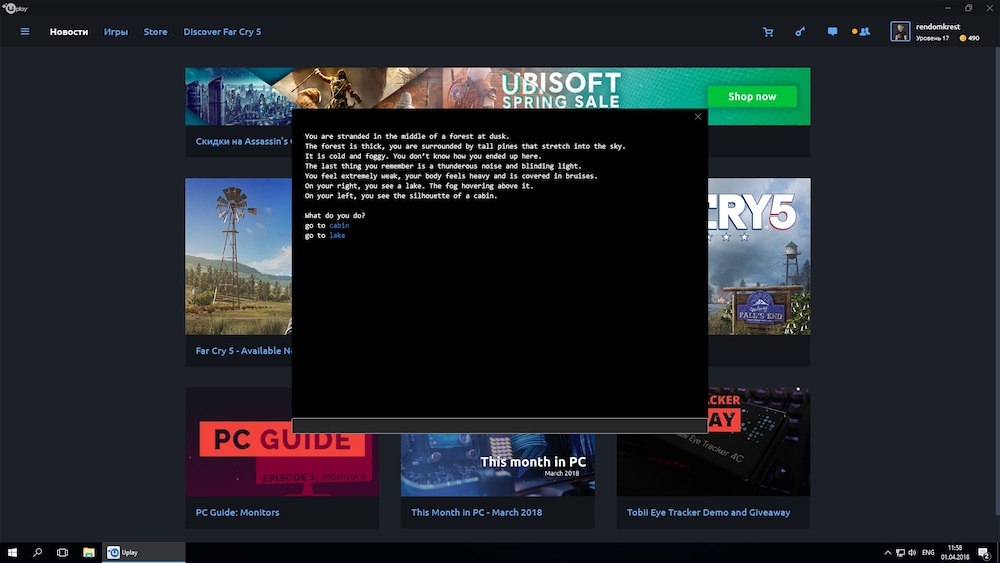Open the Discover Far Cry 5 tab

222,32
